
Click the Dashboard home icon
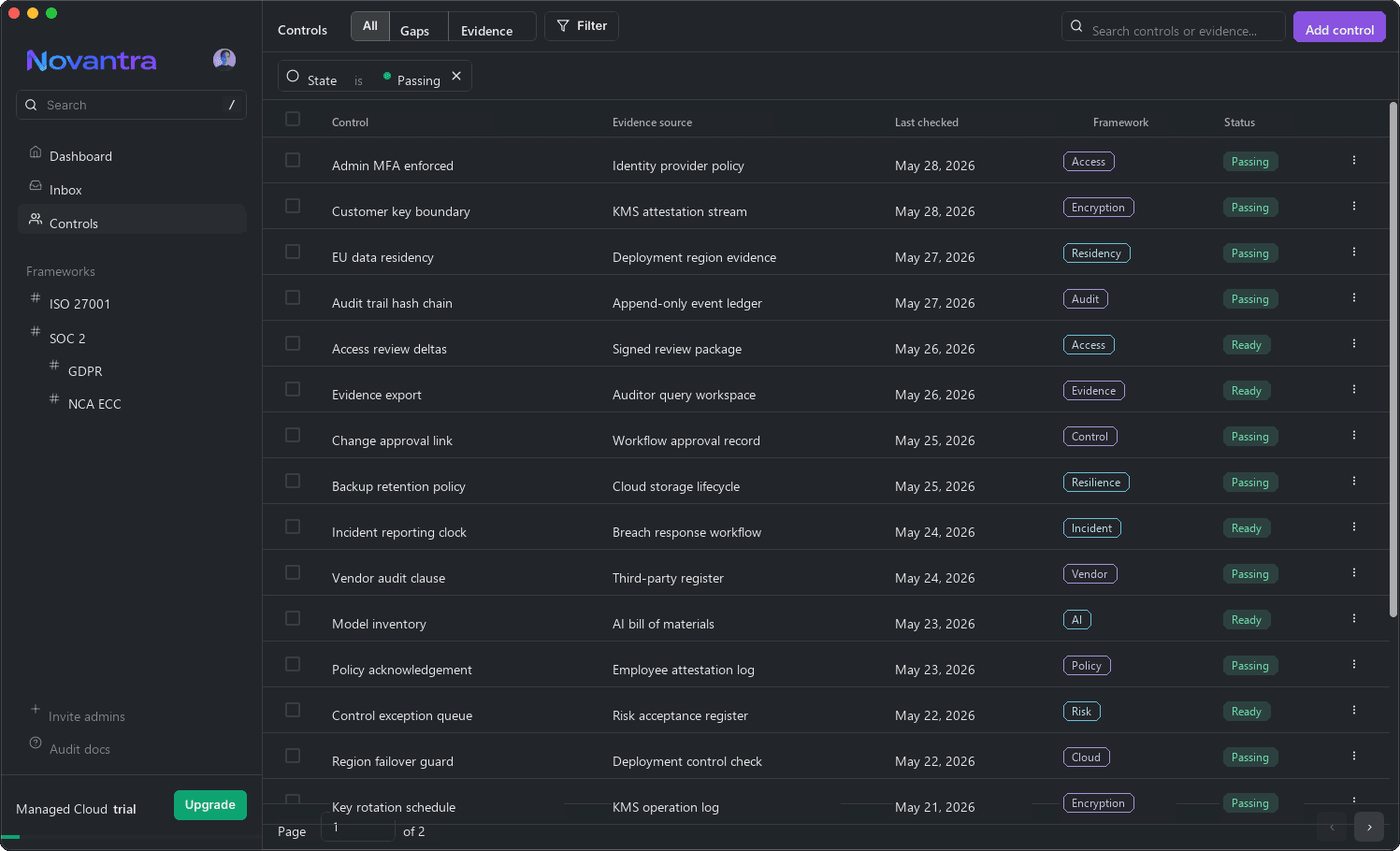pyautogui.click(x=36, y=151)
